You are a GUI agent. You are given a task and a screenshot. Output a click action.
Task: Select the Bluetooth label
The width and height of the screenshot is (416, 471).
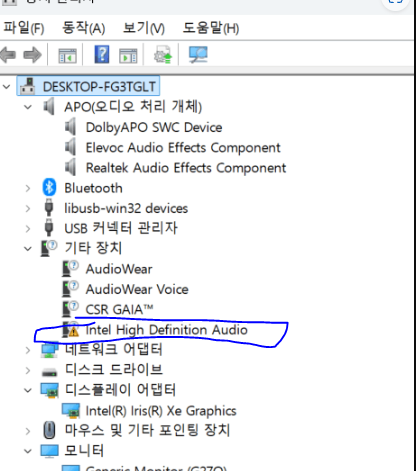(x=93, y=188)
